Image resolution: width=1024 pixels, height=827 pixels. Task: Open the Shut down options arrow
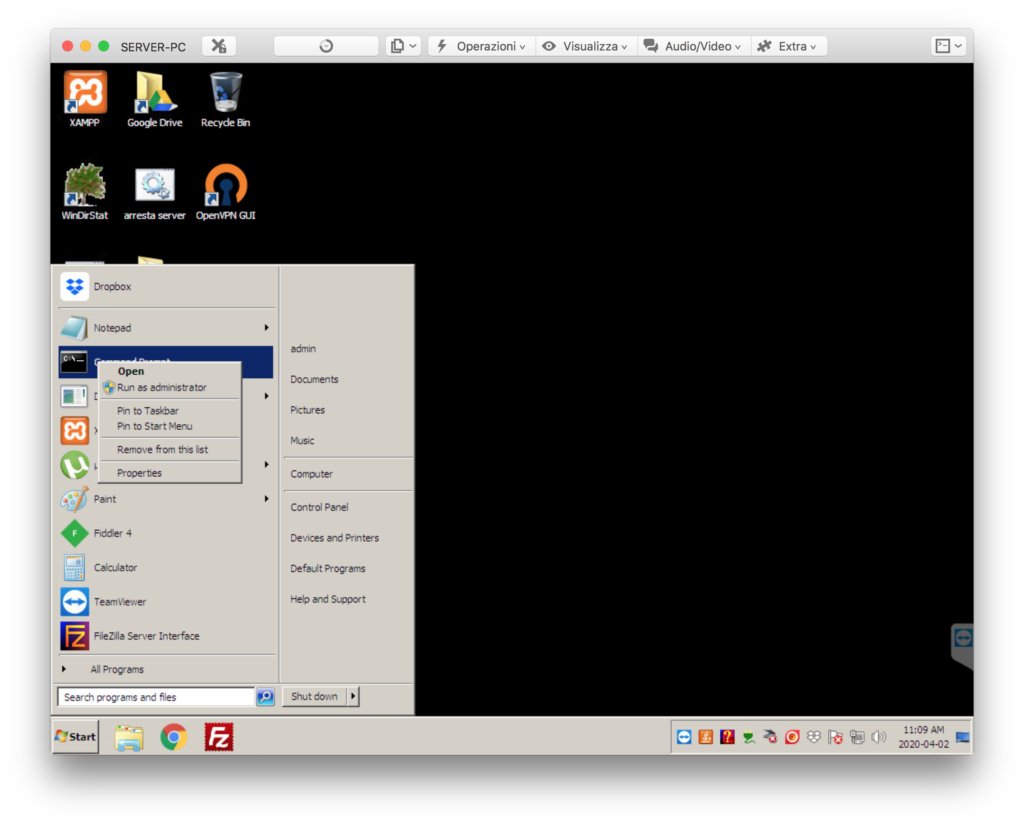tap(353, 697)
